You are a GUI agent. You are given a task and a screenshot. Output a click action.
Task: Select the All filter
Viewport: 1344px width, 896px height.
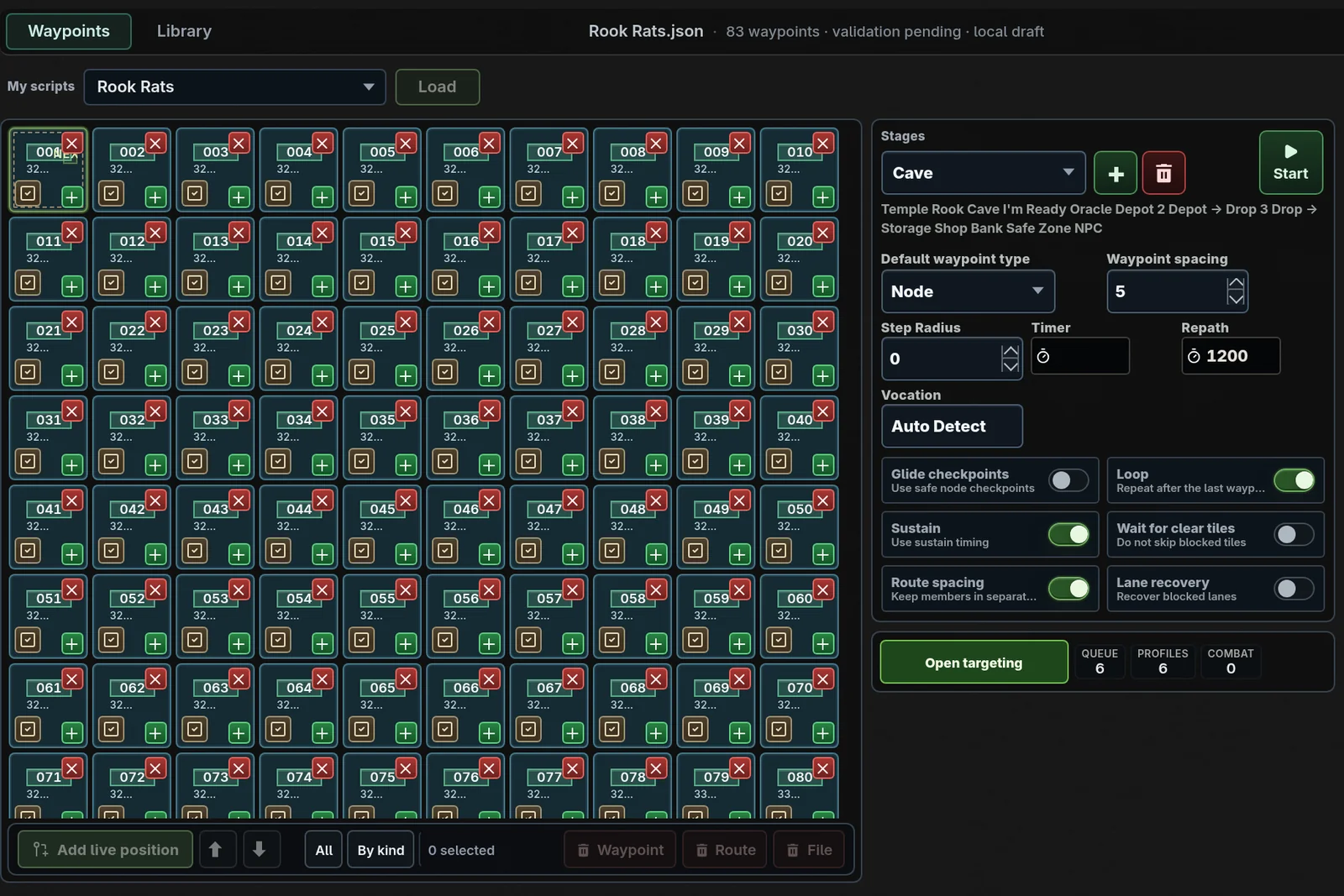[324, 850]
